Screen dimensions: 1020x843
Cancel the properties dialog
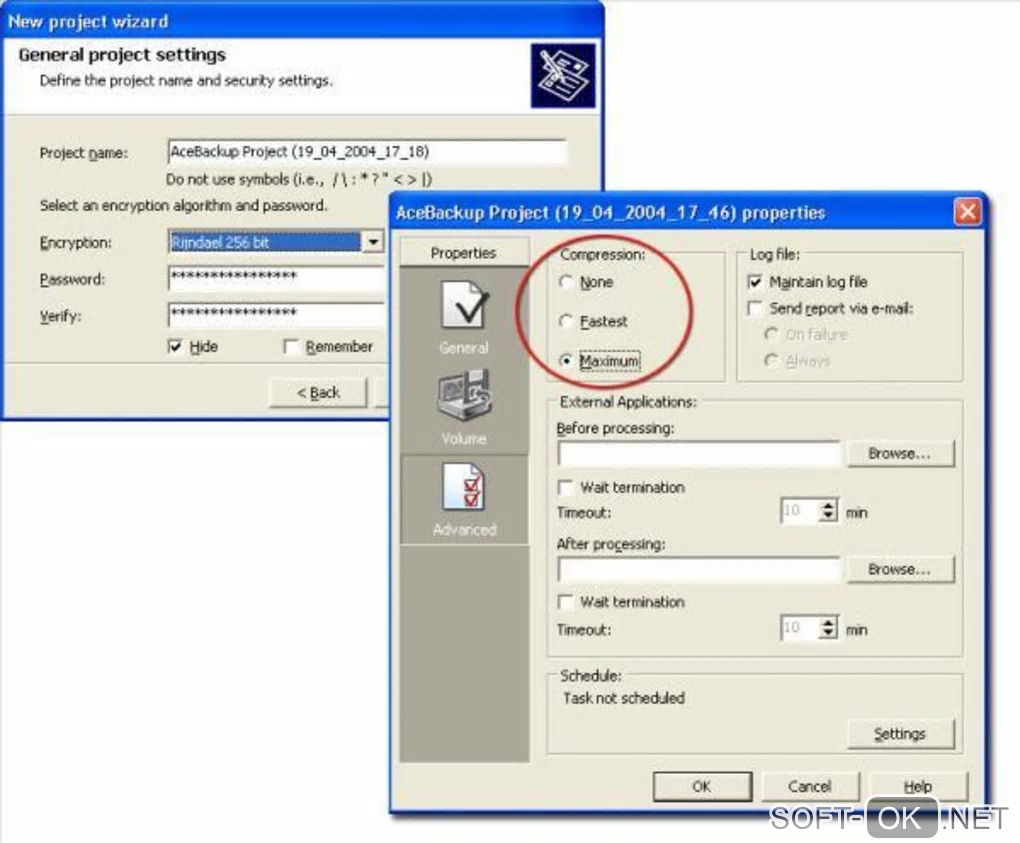(810, 786)
